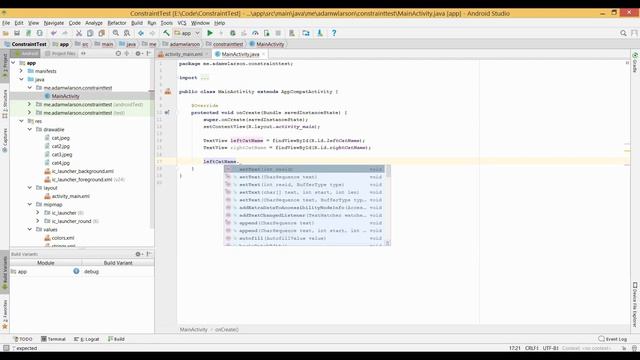Viewport: 640px width, 360px height.
Task: Expand the androidTest package node
Action: (x=29, y=104)
